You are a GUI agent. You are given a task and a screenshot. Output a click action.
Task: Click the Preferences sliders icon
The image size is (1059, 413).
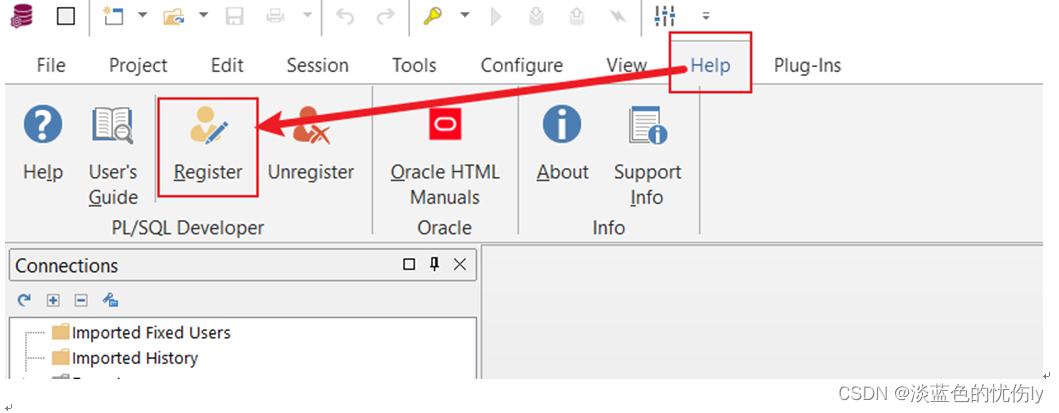click(x=665, y=16)
